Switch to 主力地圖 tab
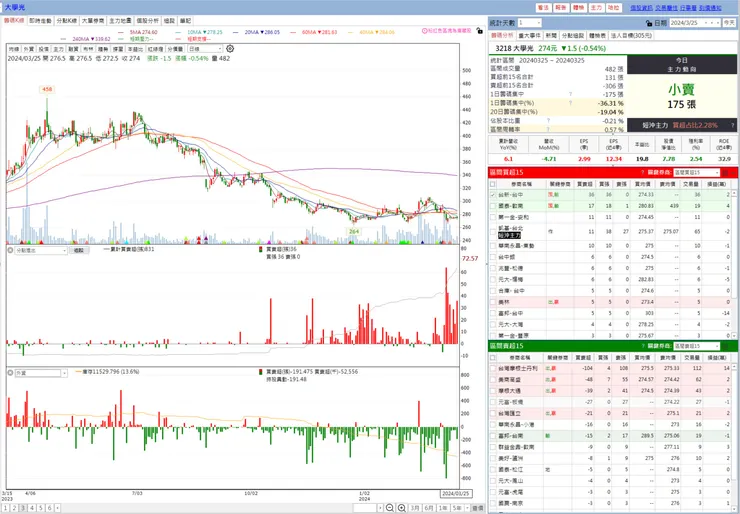 (x=120, y=21)
